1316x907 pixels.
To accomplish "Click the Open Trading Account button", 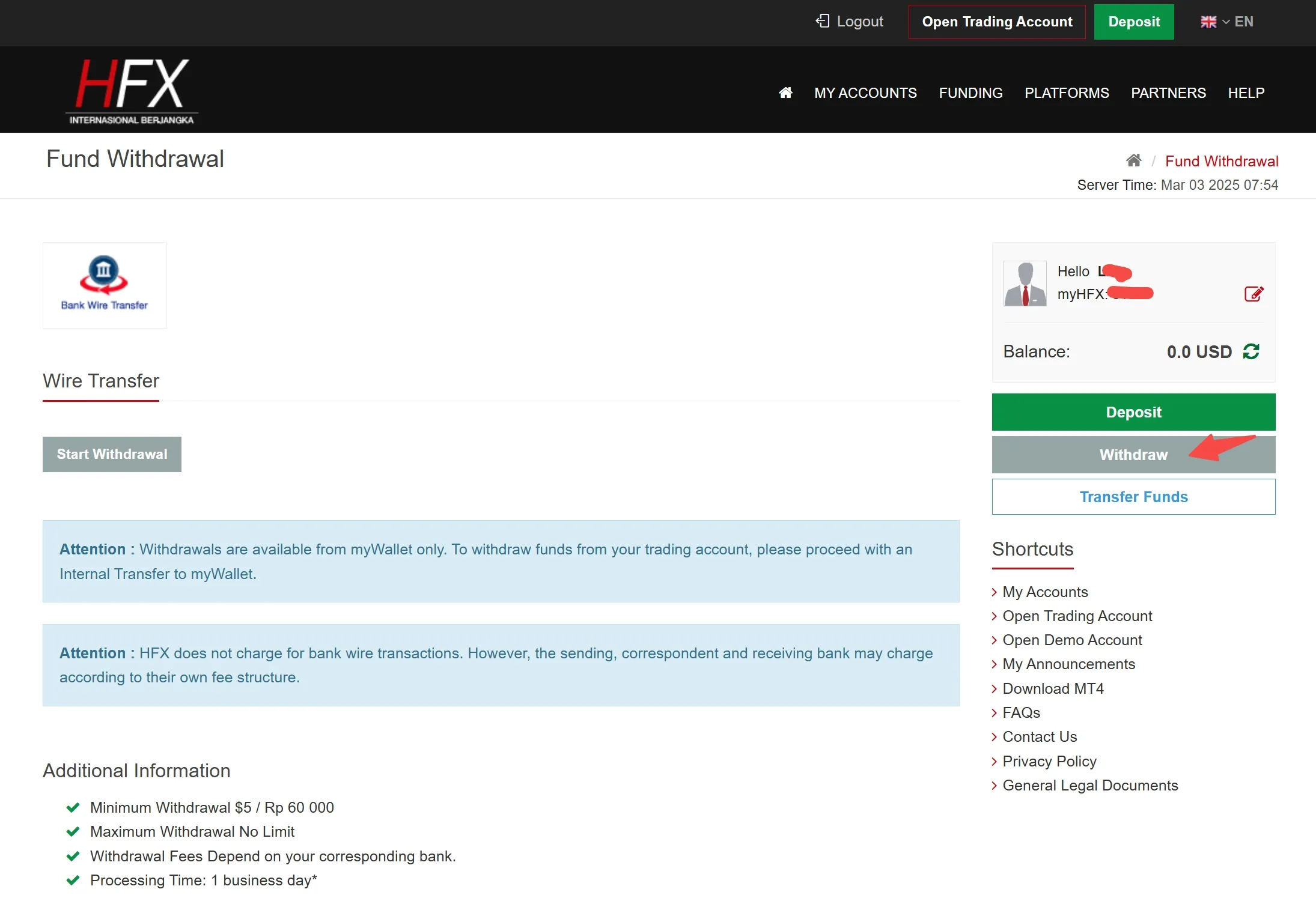I will pos(997,22).
